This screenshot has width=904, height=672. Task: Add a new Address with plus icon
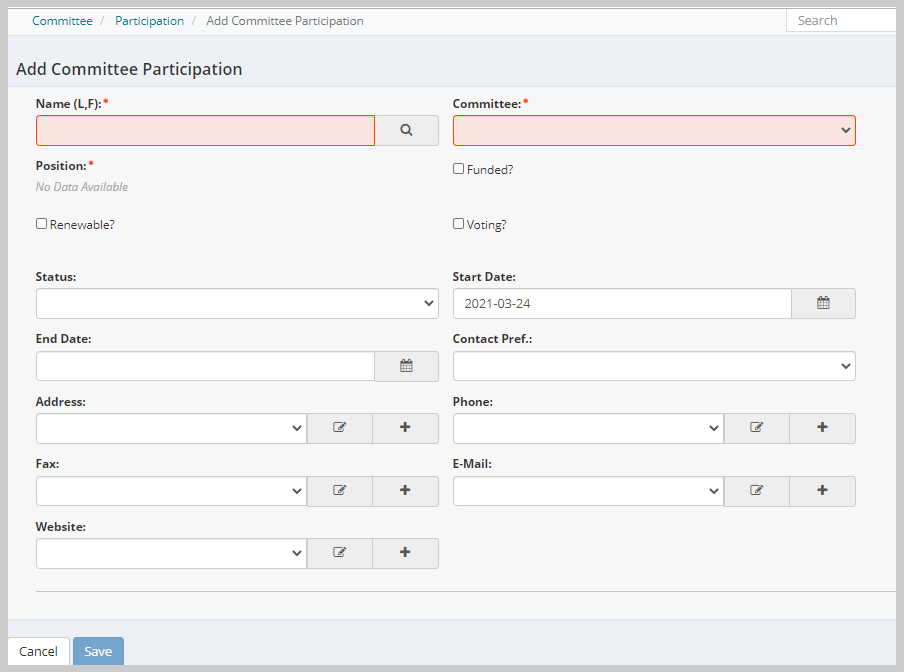tap(405, 428)
